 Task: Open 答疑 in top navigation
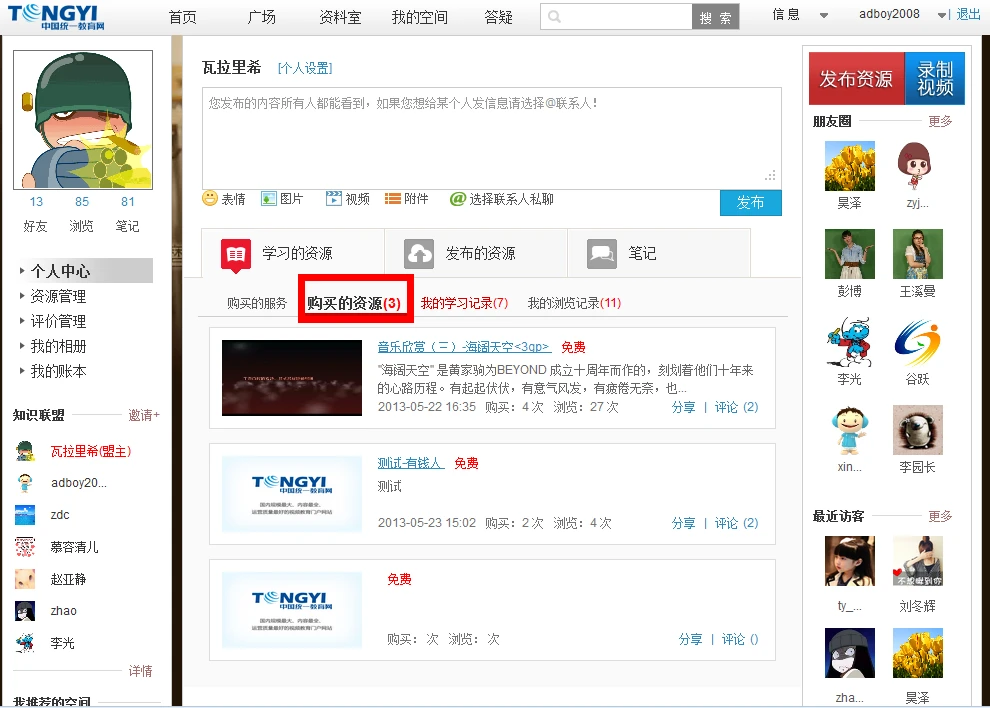tap(498, 17)
